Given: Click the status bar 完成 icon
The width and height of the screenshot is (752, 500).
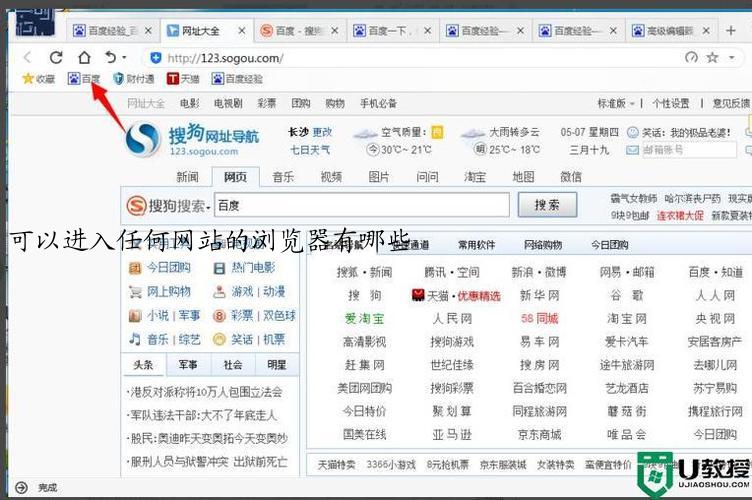Looking at the screenshot, I should [21, 488].
